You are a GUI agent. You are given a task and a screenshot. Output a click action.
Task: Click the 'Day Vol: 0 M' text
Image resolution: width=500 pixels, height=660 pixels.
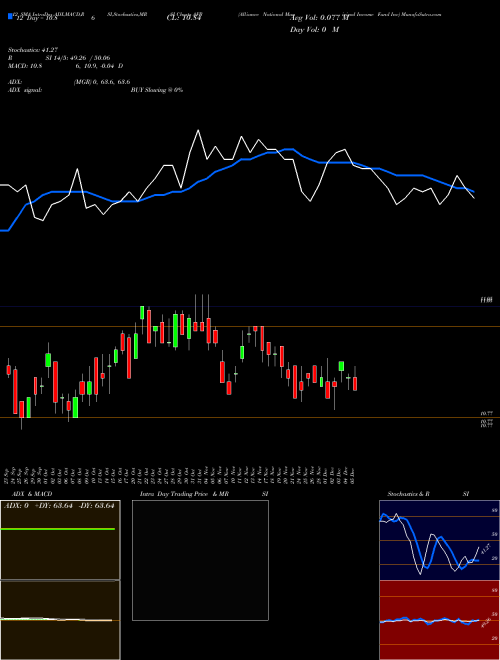pyautogui.click(x=314, y=30)
